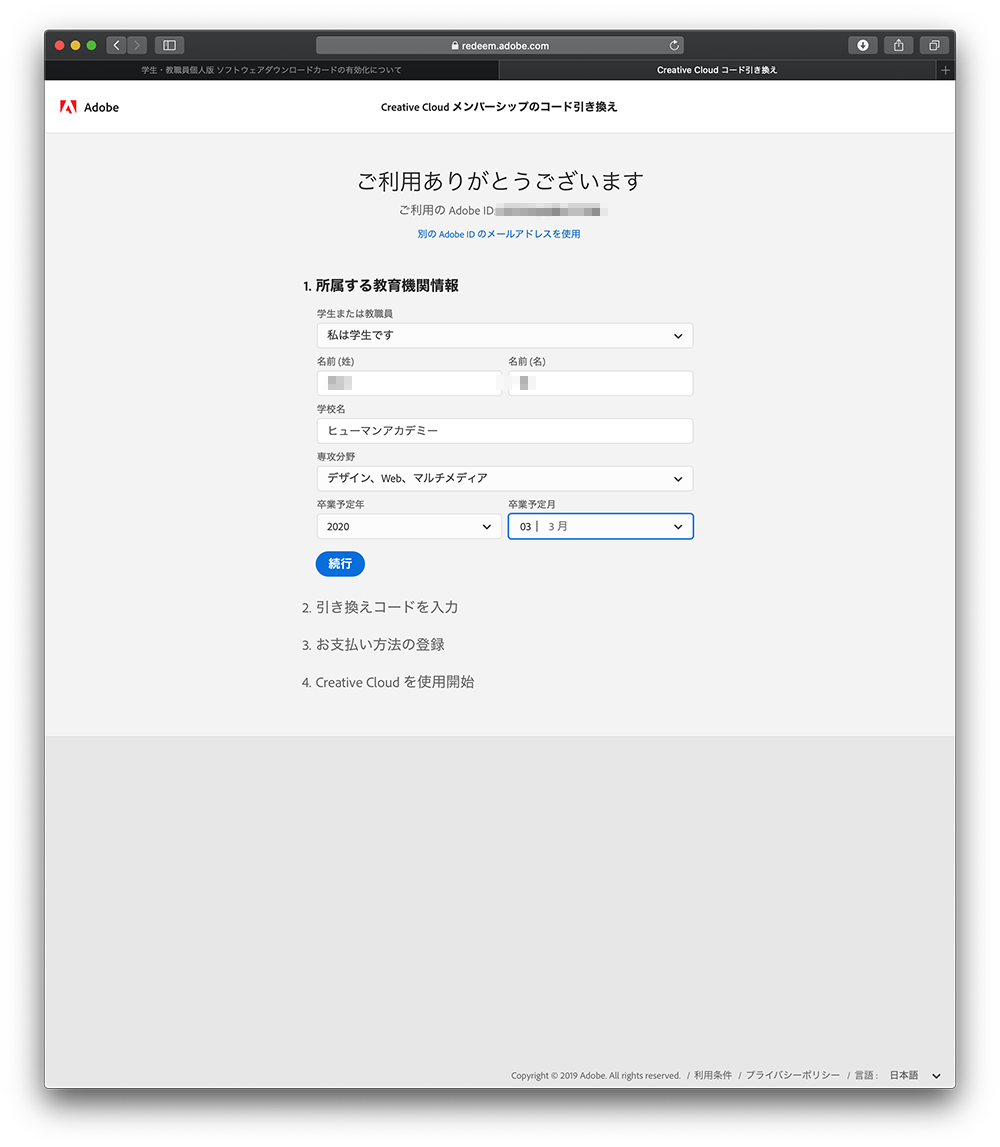This screenshot has width=1000, height=1147.
Task: Click the Copyright © 2019 Adobe text
Action: [x=595, y=1075]
